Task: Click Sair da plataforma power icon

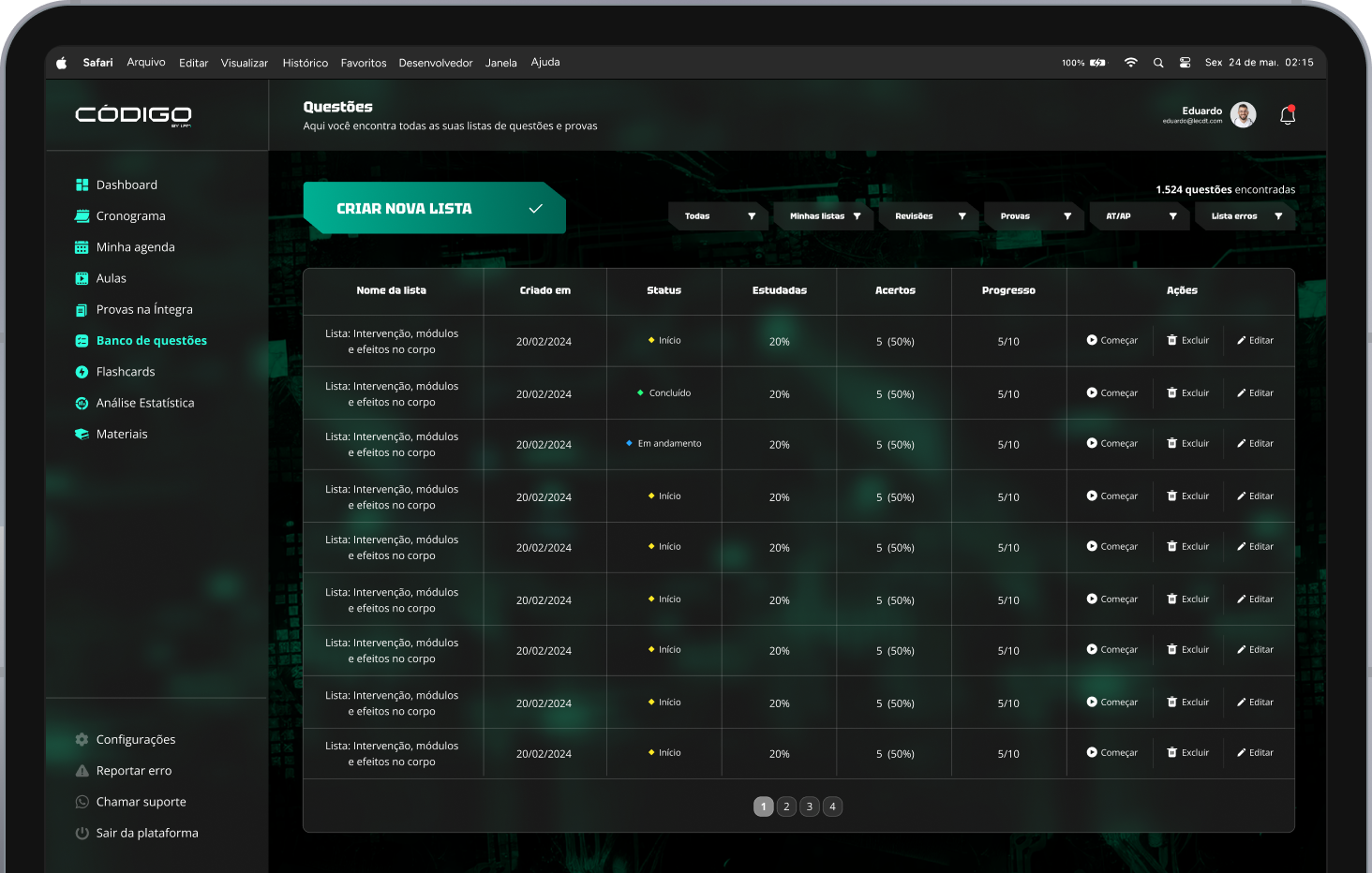Action: point(82,833)
